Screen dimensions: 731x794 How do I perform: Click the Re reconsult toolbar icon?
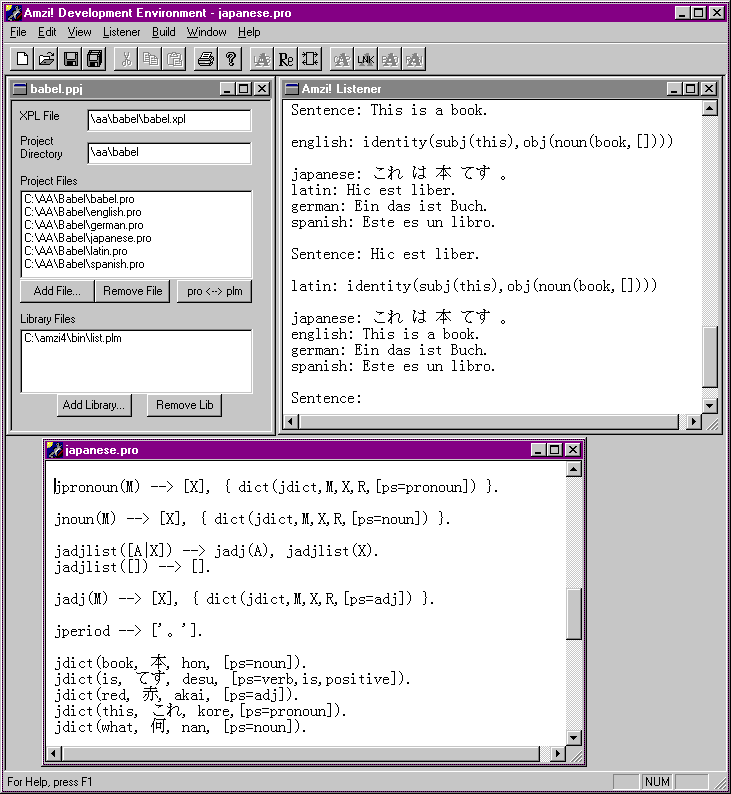[286, 59]
